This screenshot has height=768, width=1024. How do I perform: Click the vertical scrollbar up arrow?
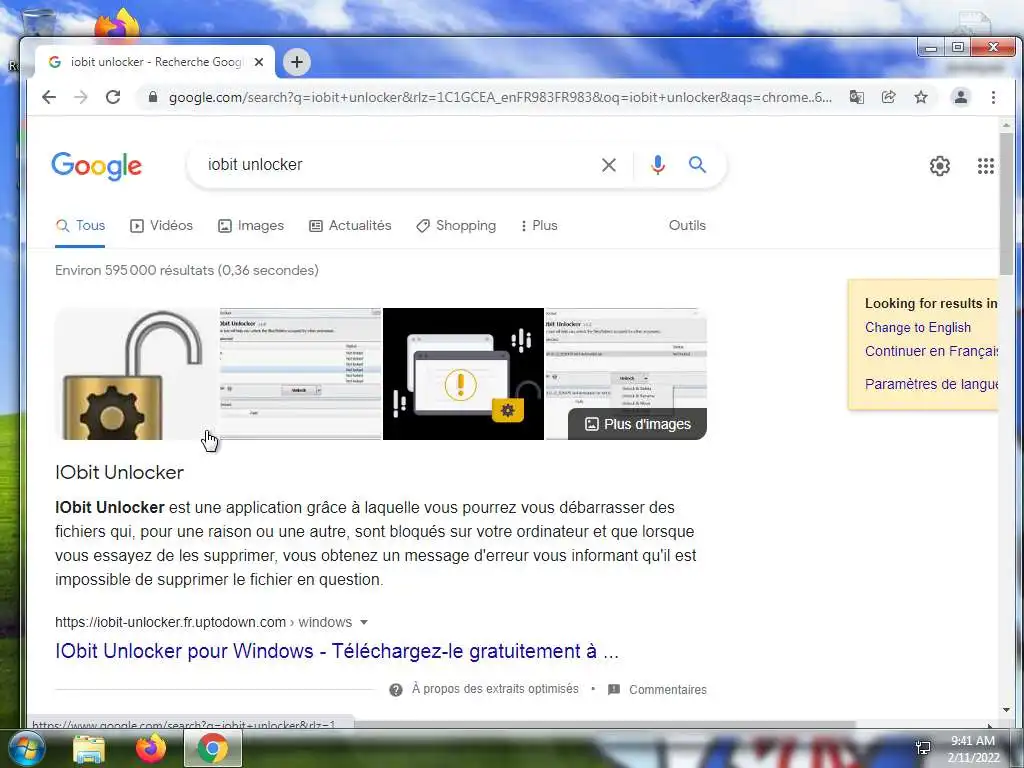[1006, 125]
